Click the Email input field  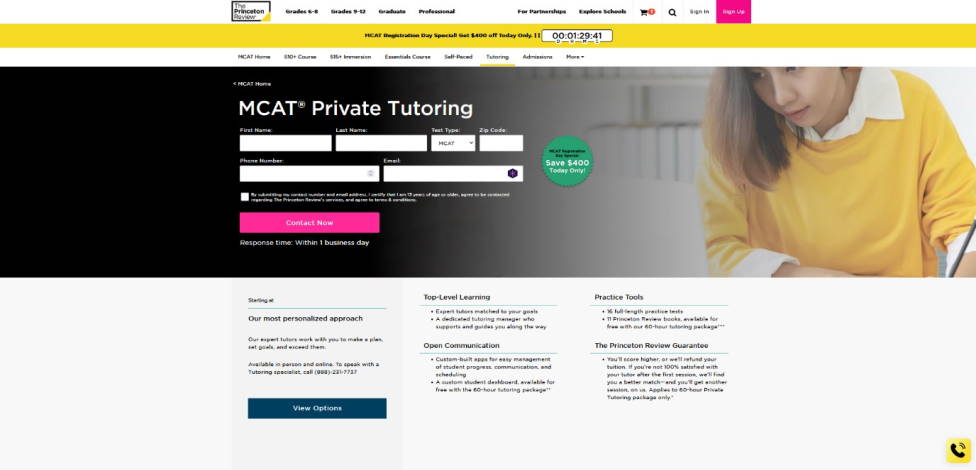453,174
